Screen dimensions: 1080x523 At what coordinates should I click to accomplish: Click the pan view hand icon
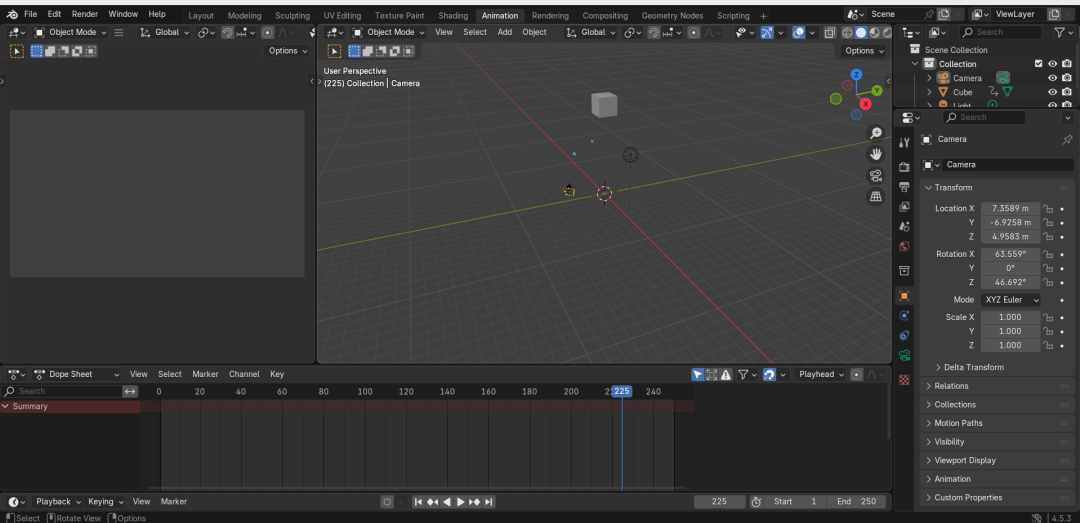(875, 154)
